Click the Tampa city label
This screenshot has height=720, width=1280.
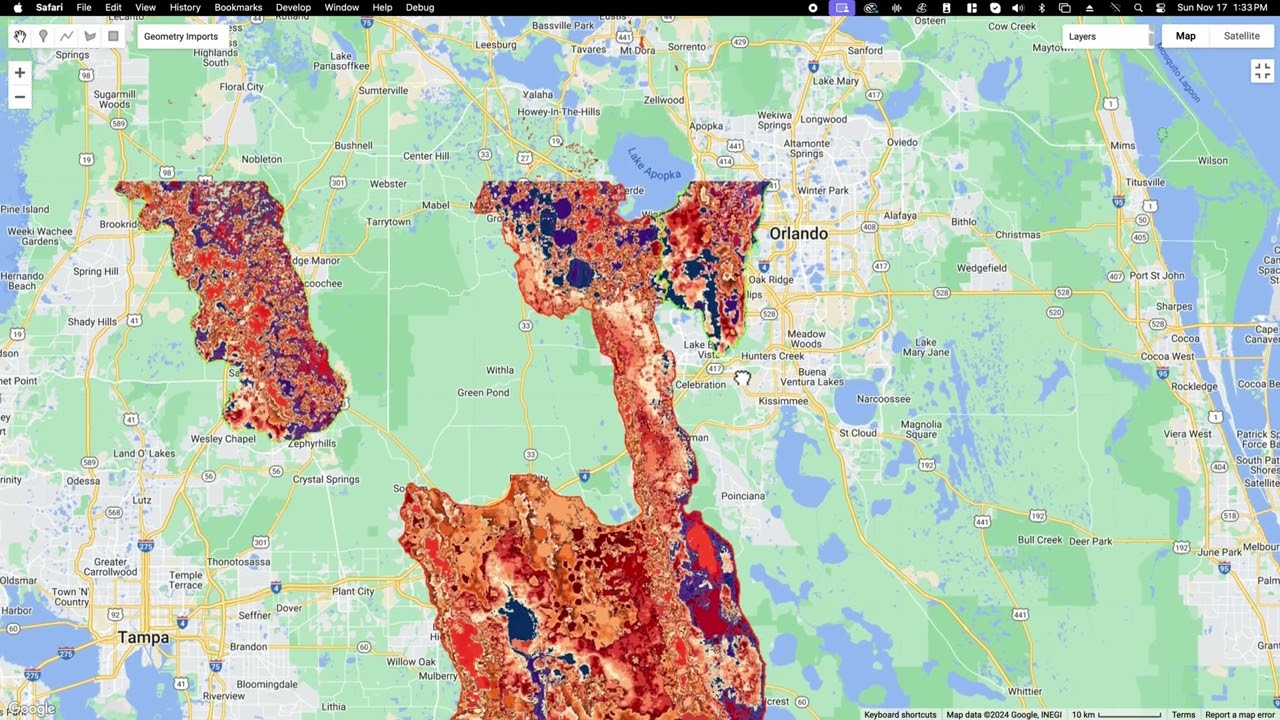click(143, 637)
